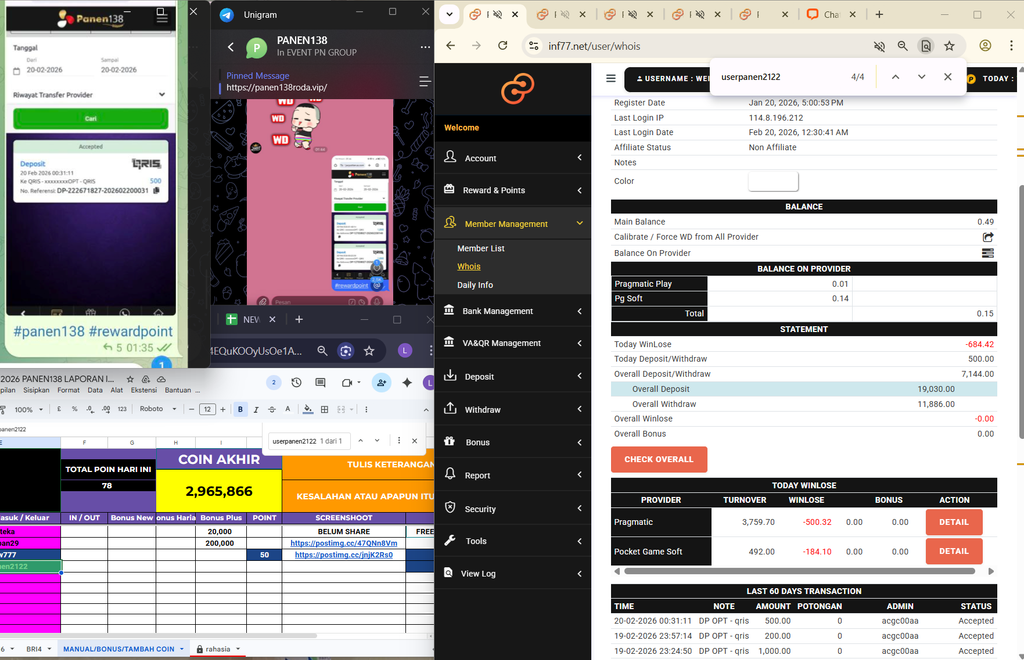Image resolution: width=1024 pixels, height=660 pixels.
Task: Bookmark the inf77.net page with star
Action: click(950, 46)
